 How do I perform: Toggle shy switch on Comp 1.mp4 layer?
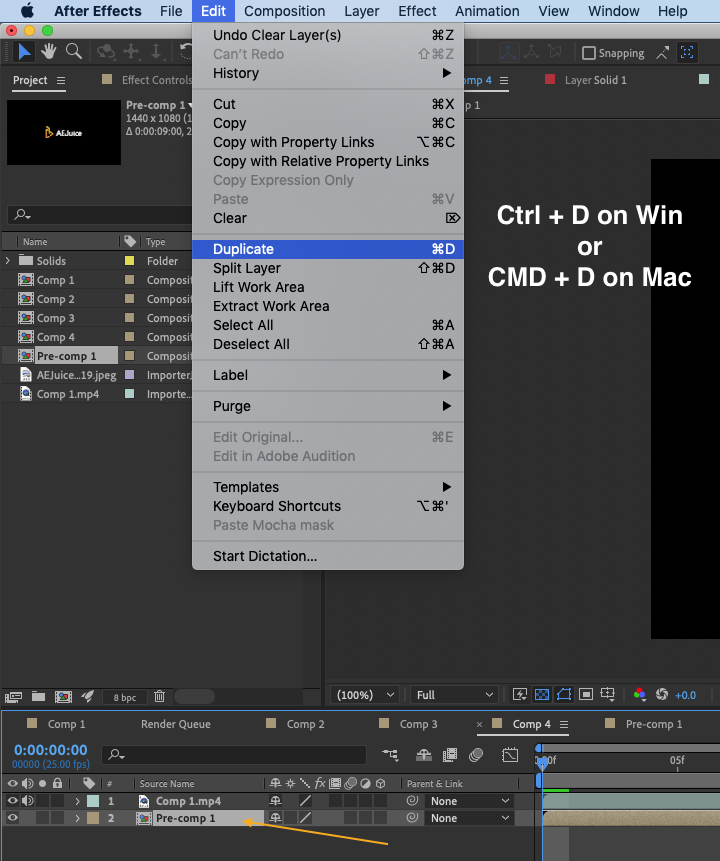[x=275, y=801]
